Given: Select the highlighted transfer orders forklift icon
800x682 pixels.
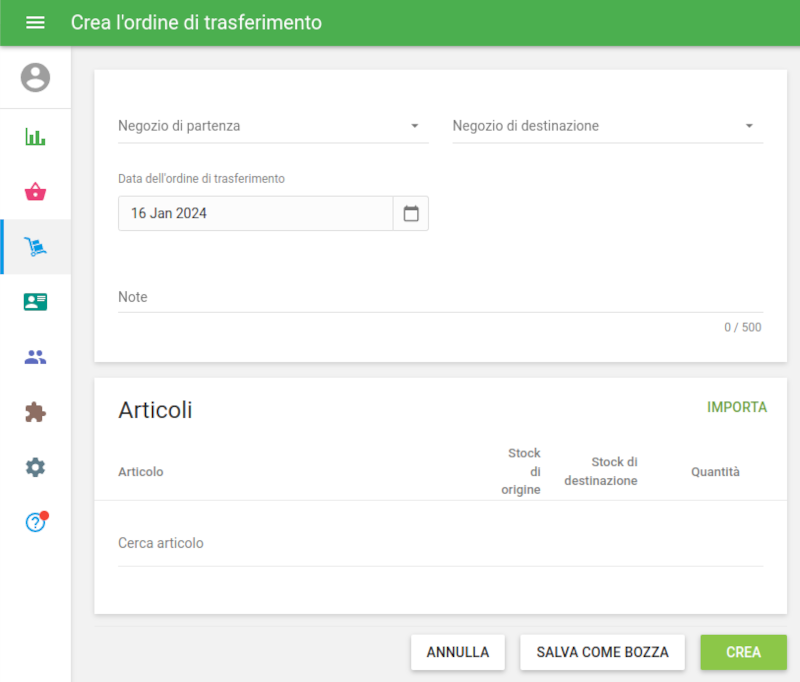Looking at the screenshot, I should (35, 245).
